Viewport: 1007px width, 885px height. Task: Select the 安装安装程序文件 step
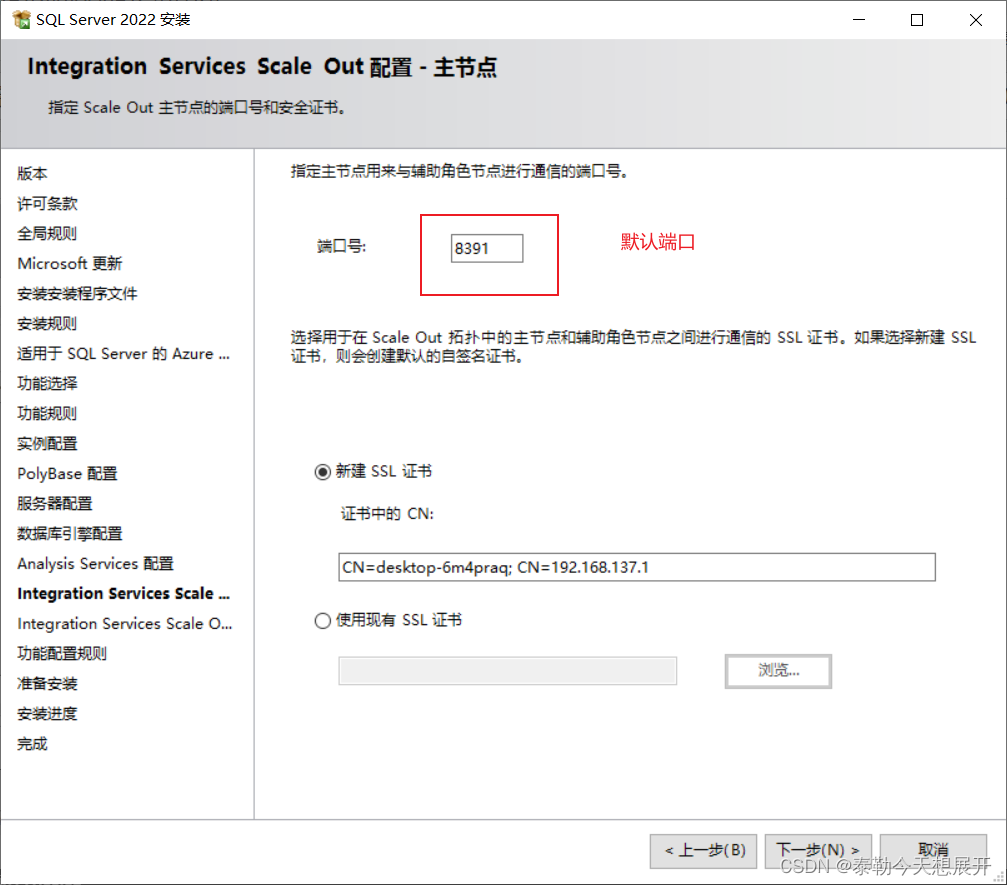click(x=77, y=294)
